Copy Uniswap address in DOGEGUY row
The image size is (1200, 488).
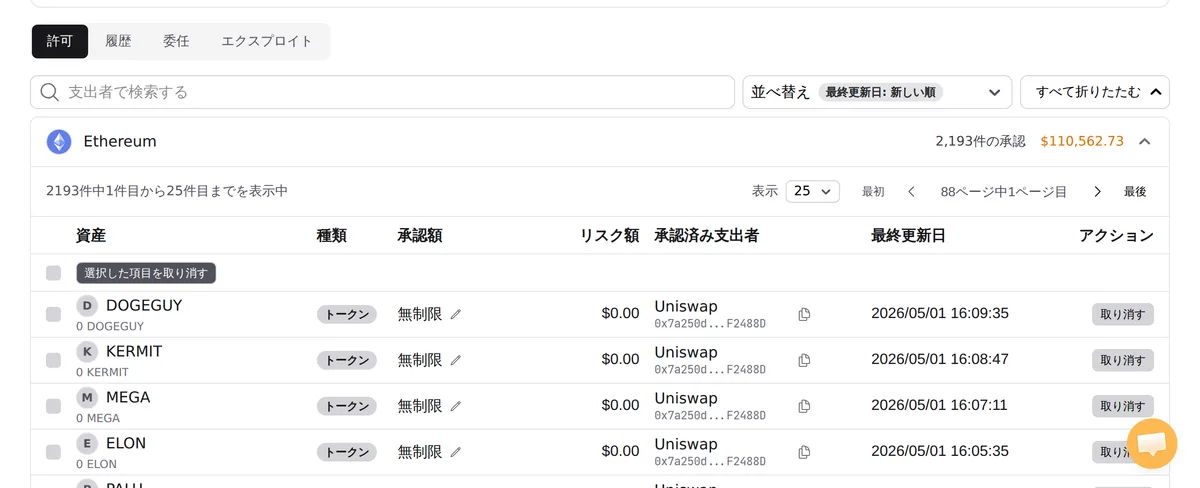coord(804,314)
